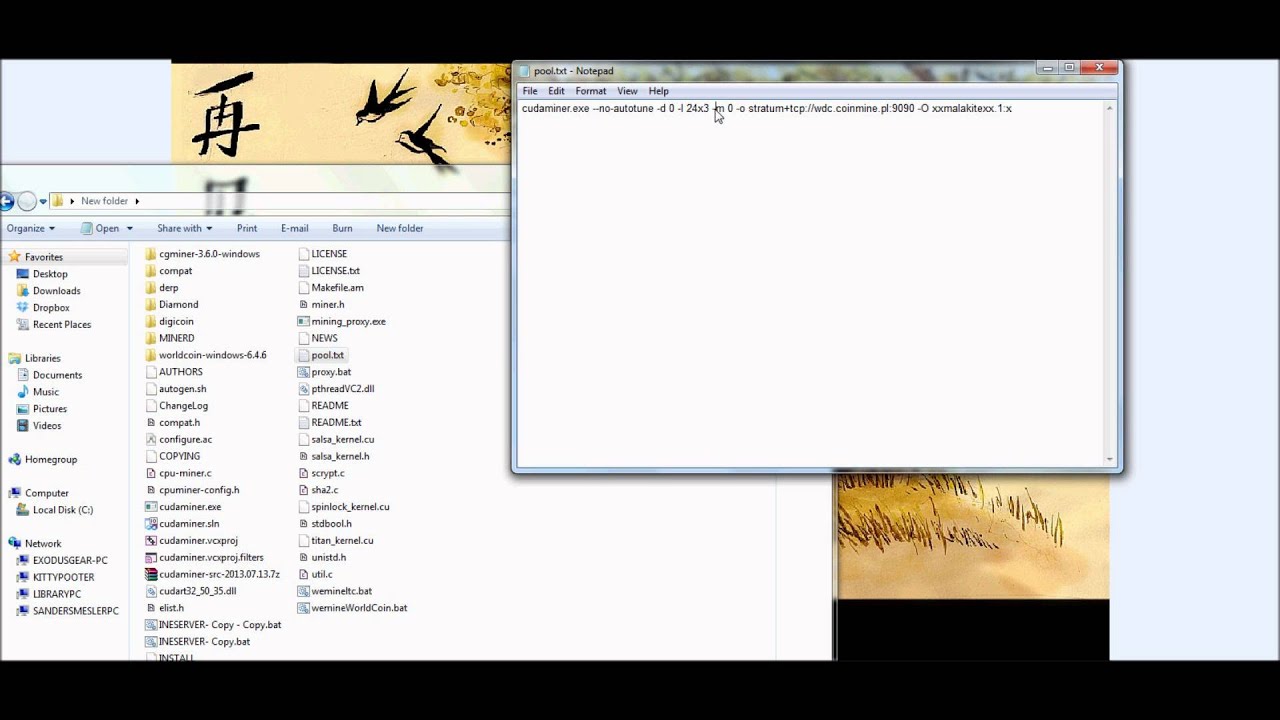Click the Local Disk (C:) drive icon
The image size is (1280, 720).
coord(23,510)
